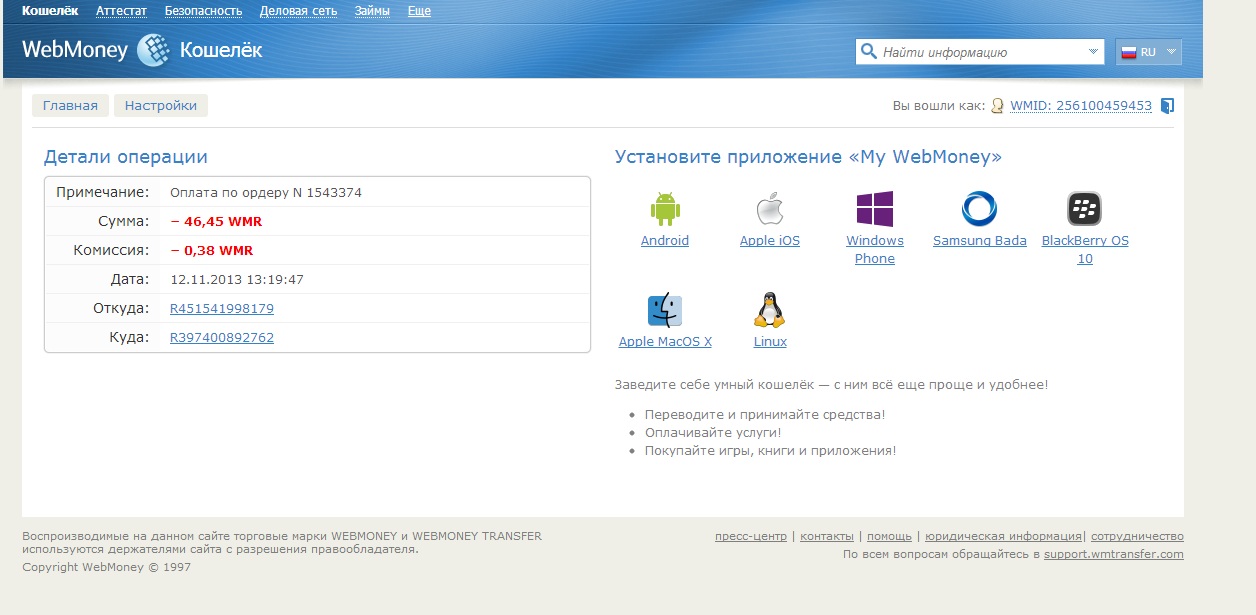Open the RU language dropdown
Viewport: 1256px width, 615px height.
click(1149, 52)
